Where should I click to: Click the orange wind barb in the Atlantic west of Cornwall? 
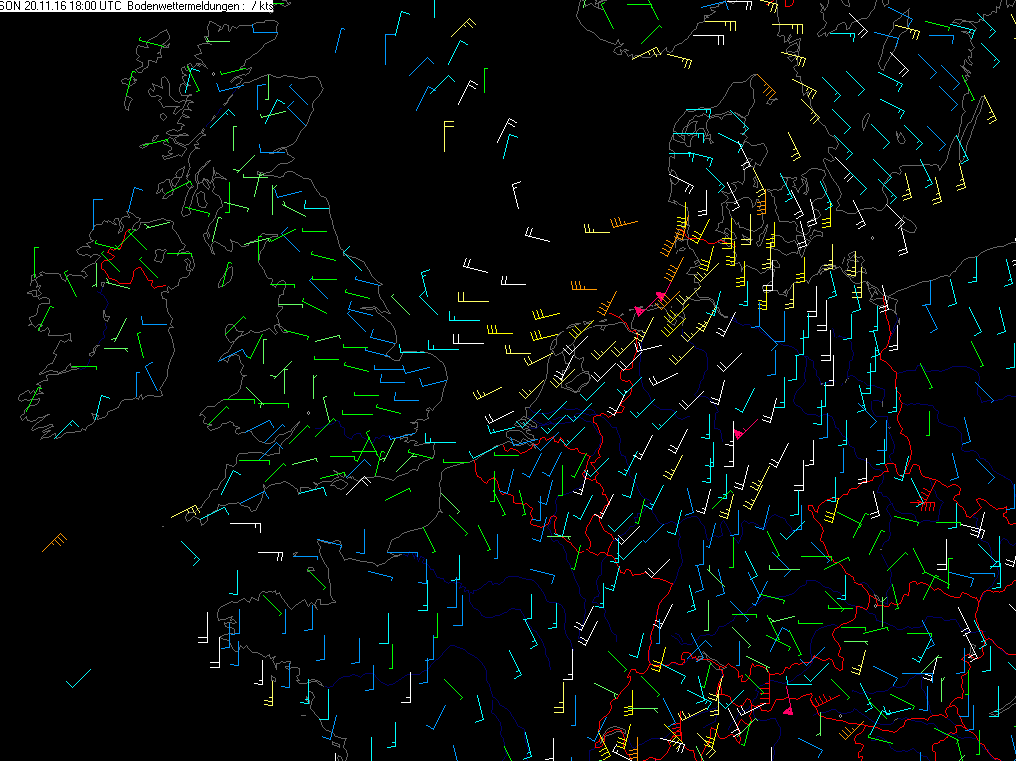(54, 543)
